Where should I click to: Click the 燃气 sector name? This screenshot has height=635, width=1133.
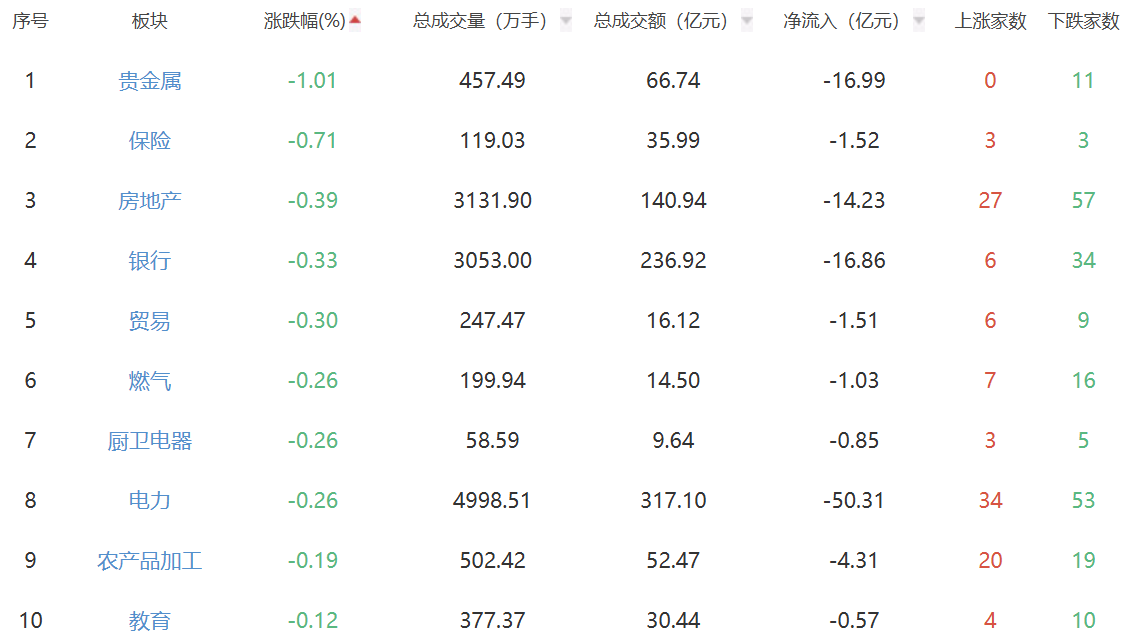tap(150, 381)
